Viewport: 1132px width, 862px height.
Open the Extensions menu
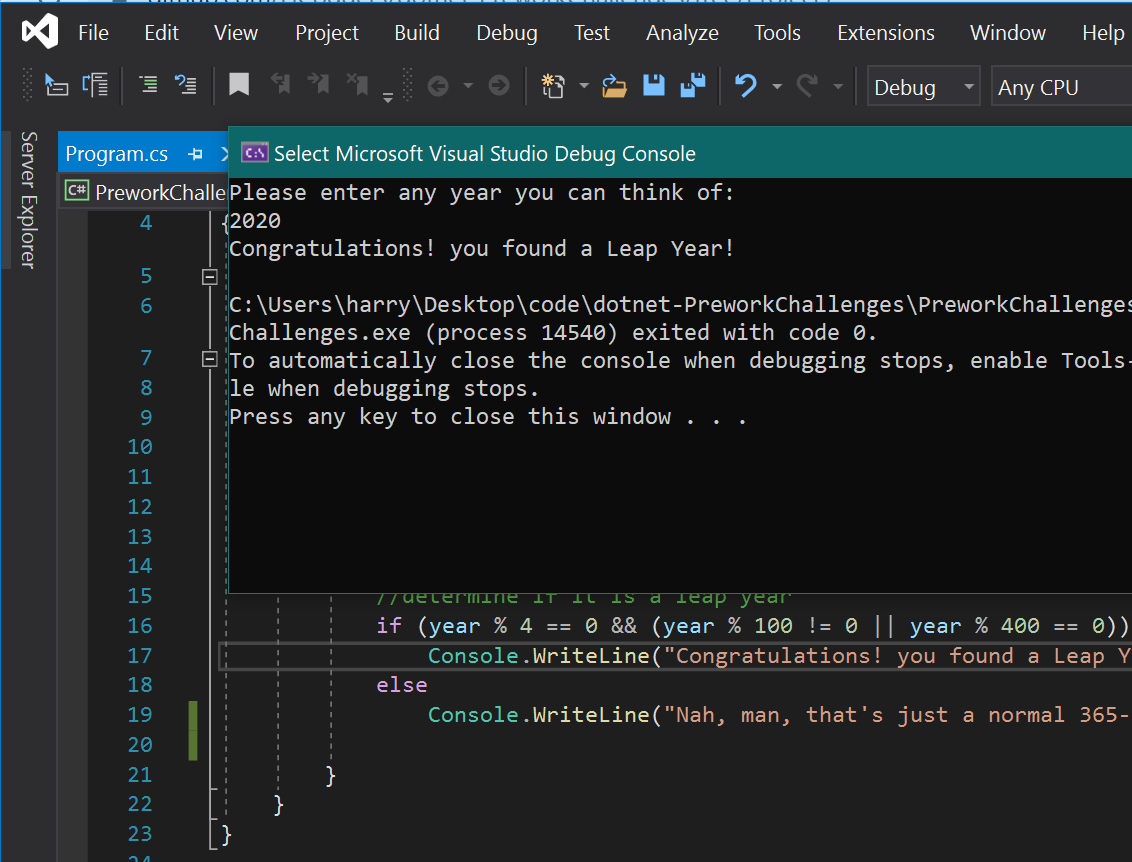pyautogui.click(x=885, y=32)
